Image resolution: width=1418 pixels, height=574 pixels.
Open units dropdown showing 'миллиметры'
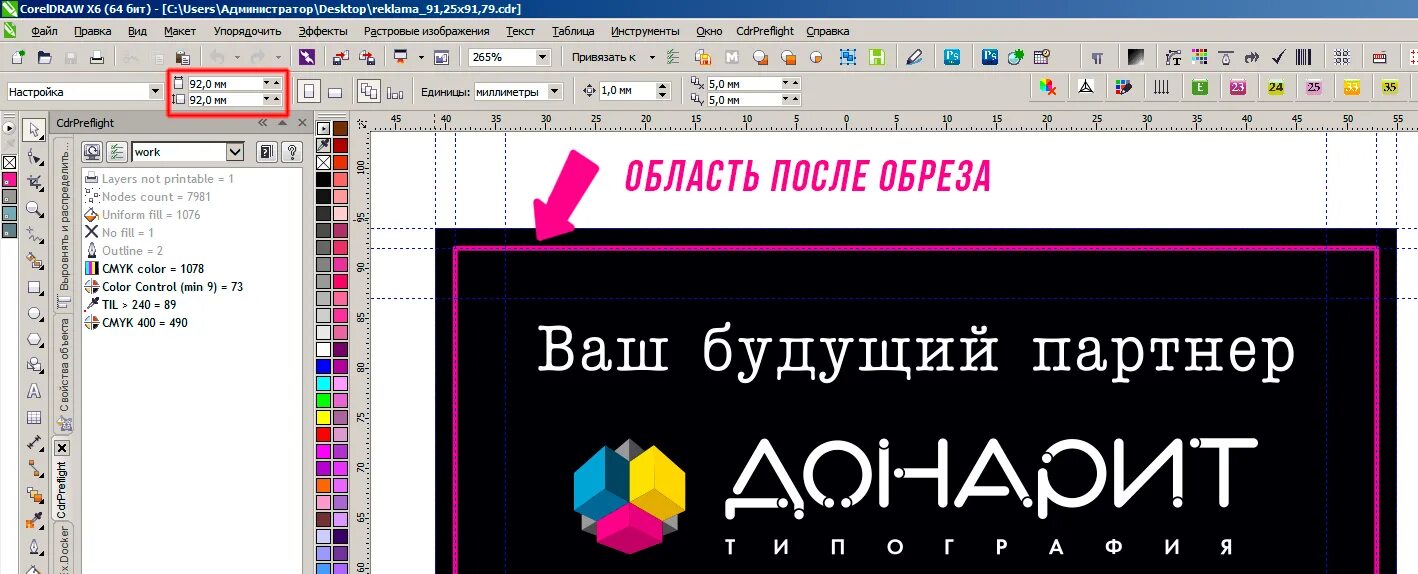coord(556,91)
